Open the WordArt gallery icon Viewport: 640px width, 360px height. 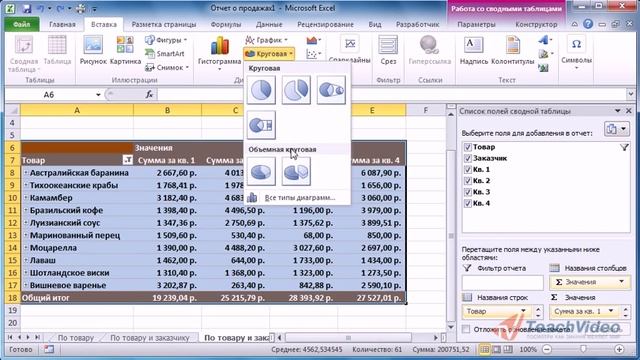(x=545, y=40)
